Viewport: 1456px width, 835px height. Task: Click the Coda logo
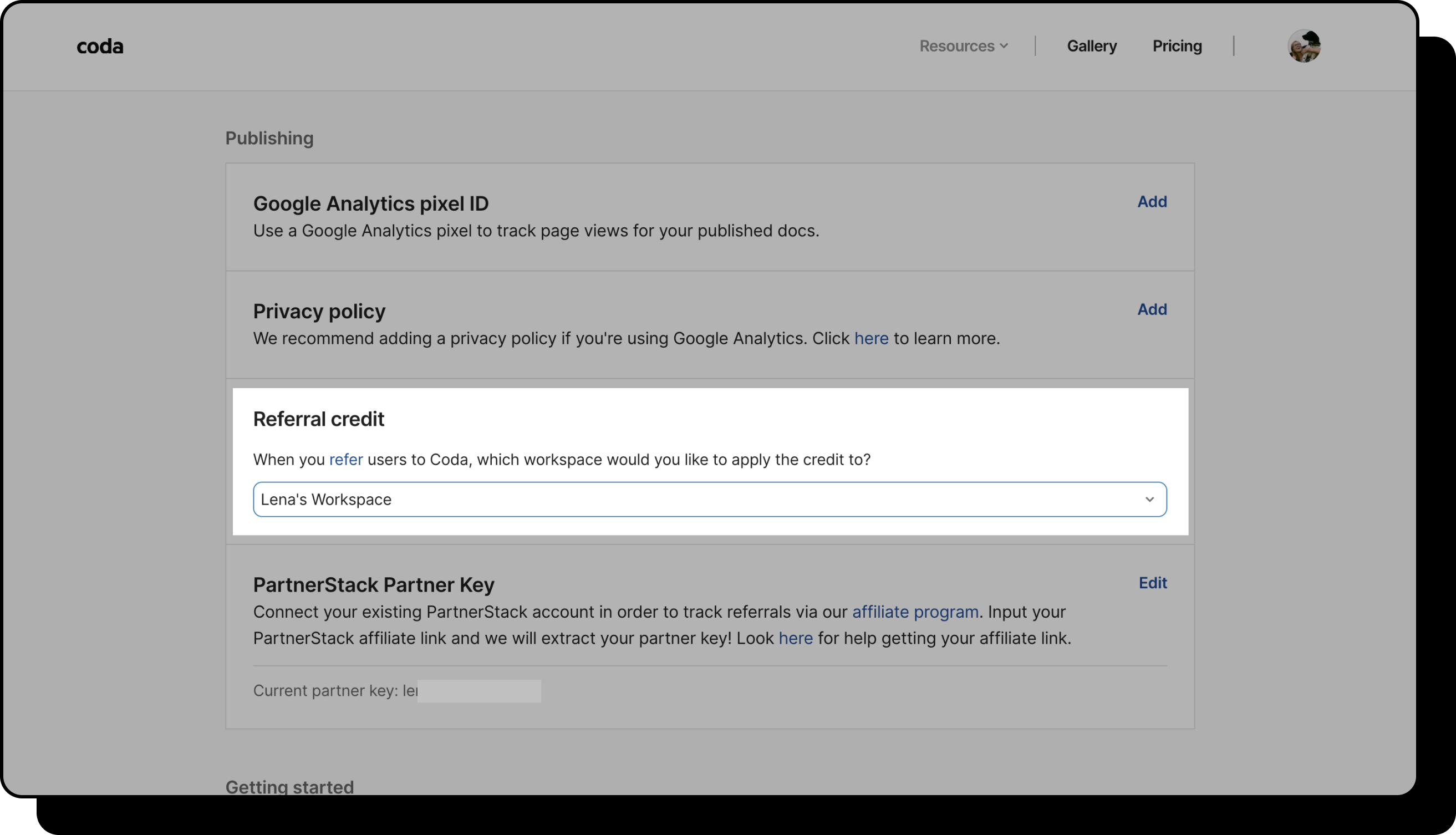pos(100,46)
